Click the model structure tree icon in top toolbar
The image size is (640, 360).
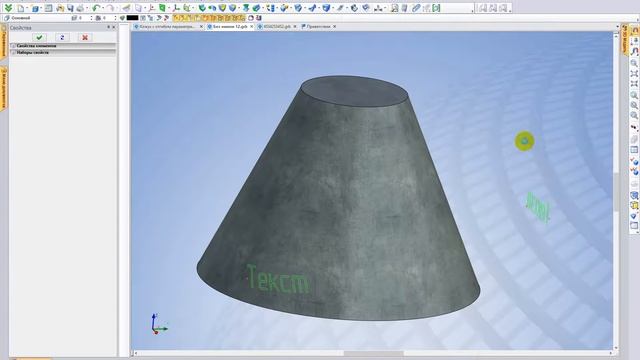(x=378, y=8)
